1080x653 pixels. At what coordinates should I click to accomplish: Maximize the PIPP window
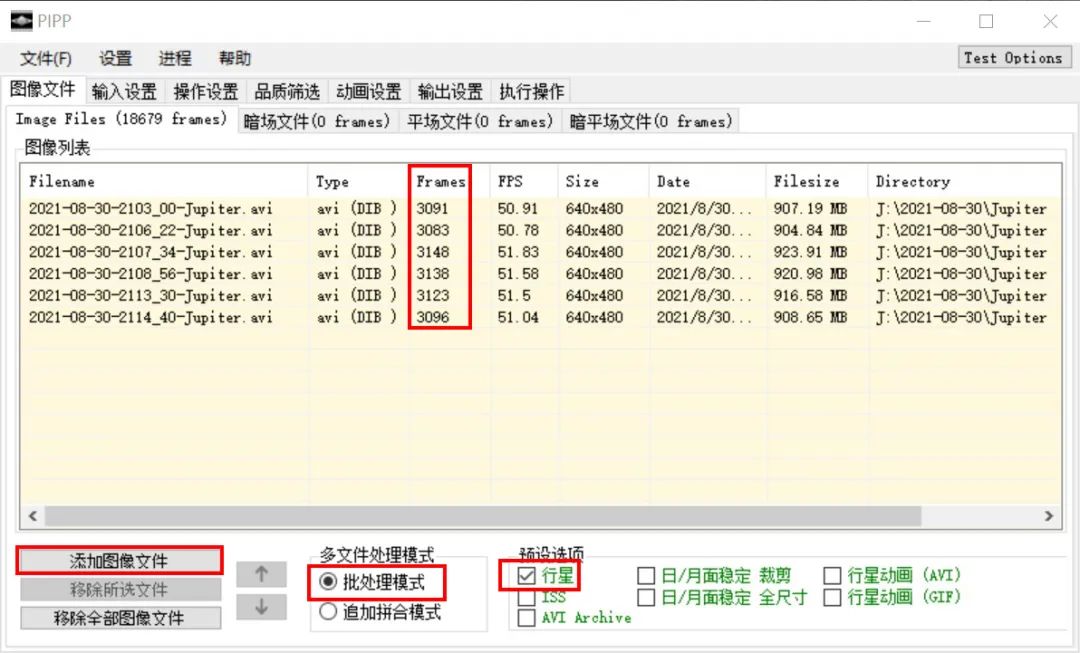(986, 21)
